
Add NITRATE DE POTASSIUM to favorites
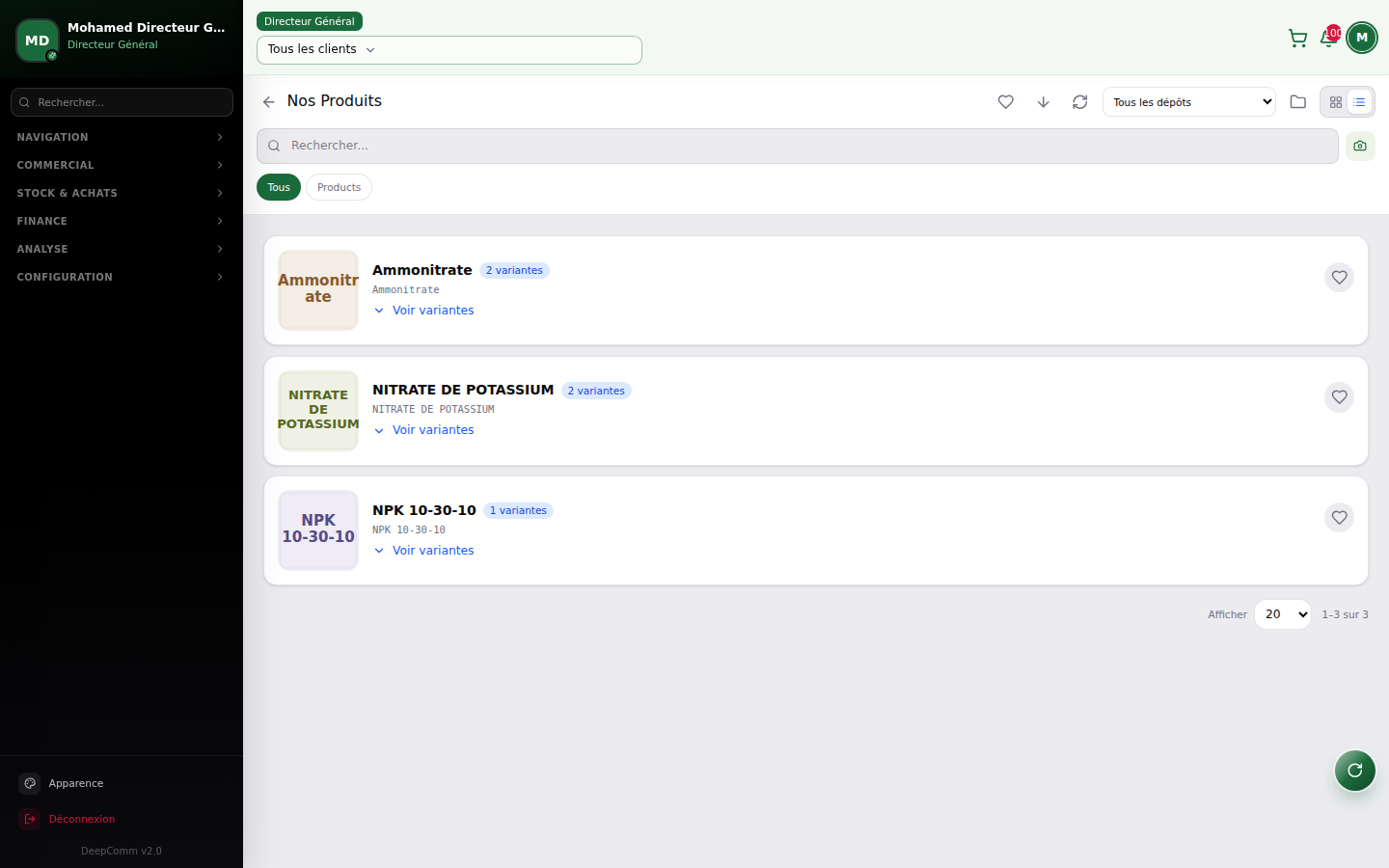pos(1340,397)
